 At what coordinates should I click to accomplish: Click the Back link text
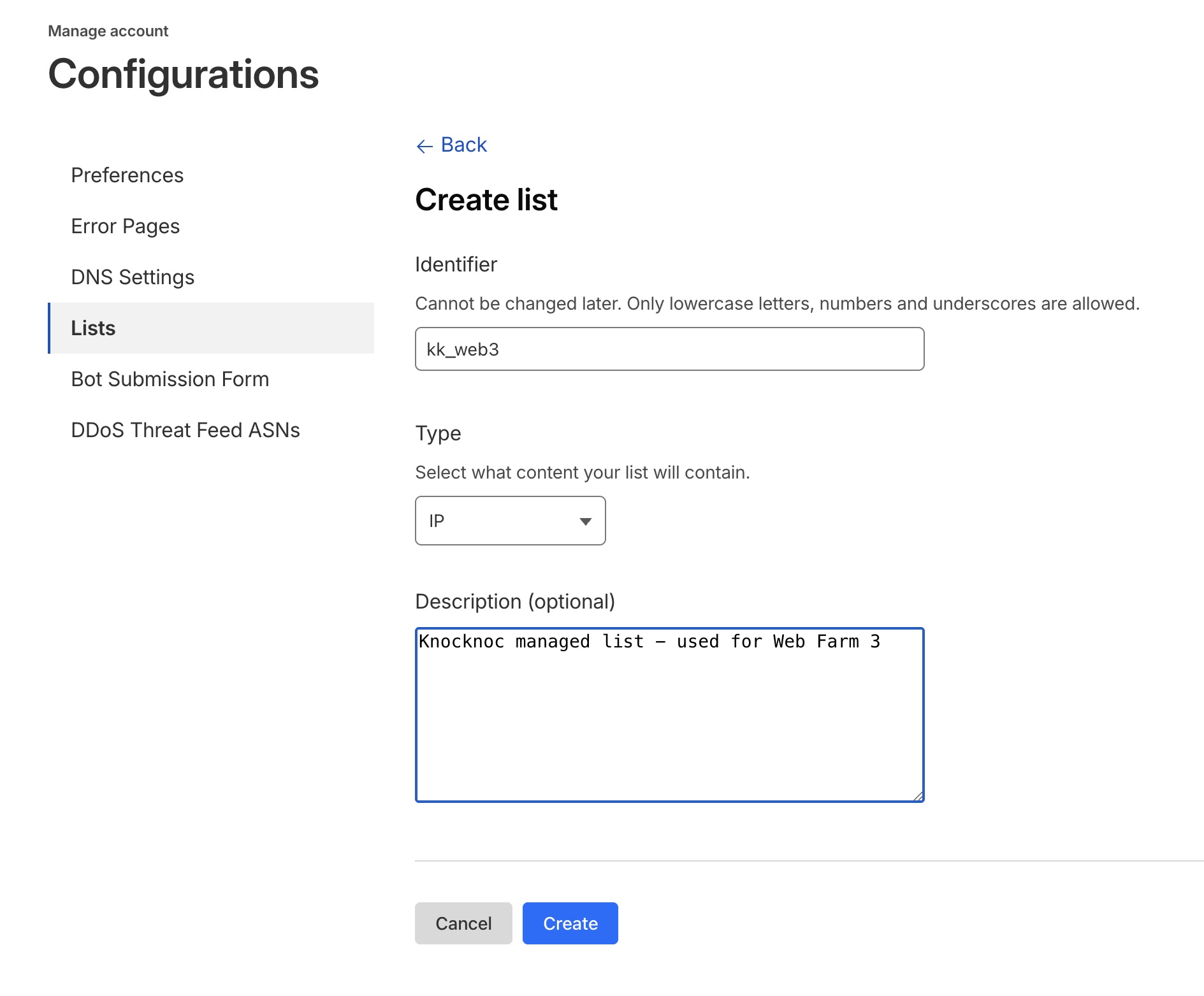pos(463,145)
